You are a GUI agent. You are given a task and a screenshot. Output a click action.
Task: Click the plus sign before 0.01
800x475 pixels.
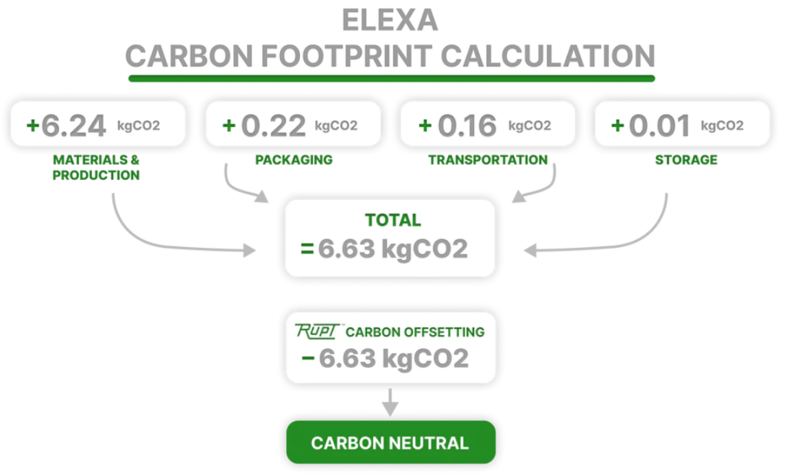[x=617, y=126]
